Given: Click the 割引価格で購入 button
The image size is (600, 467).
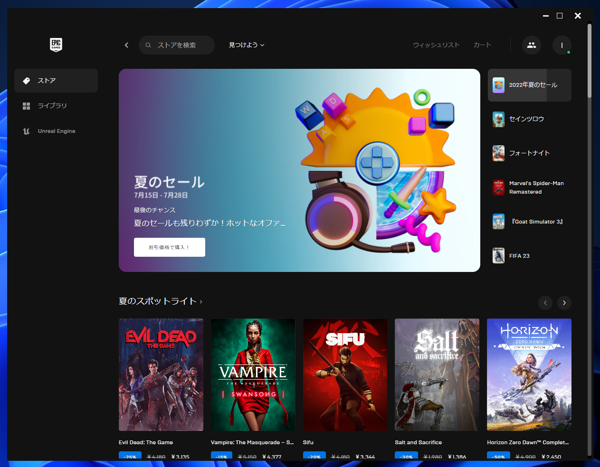Looking at the screenshot, I should 170,247.
